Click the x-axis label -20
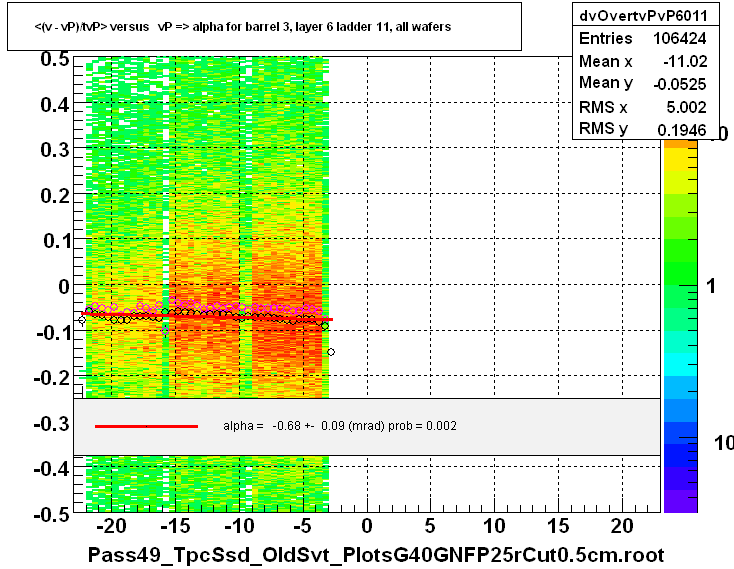Viewport: 734px width, 569px height. click(x=111, y=526)
